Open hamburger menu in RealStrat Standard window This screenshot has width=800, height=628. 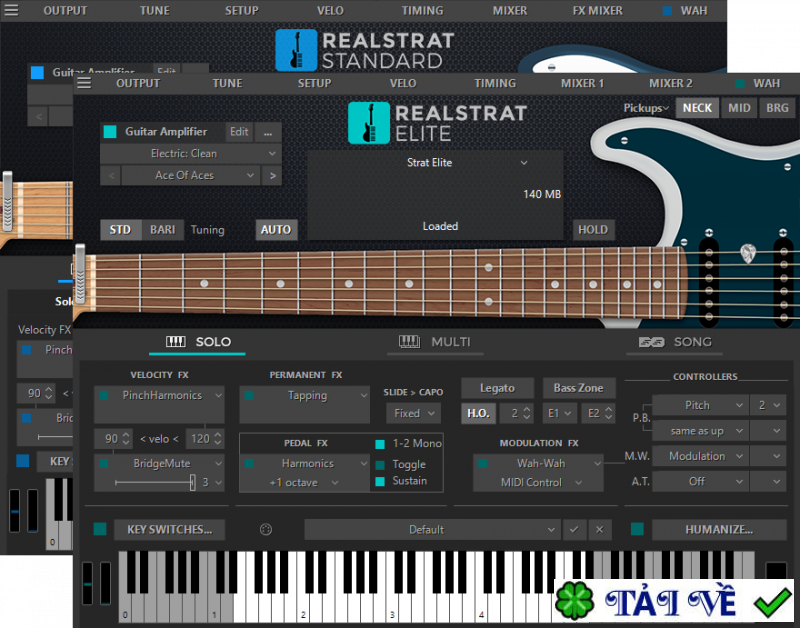pyautogui.click(x=11, y=10)
